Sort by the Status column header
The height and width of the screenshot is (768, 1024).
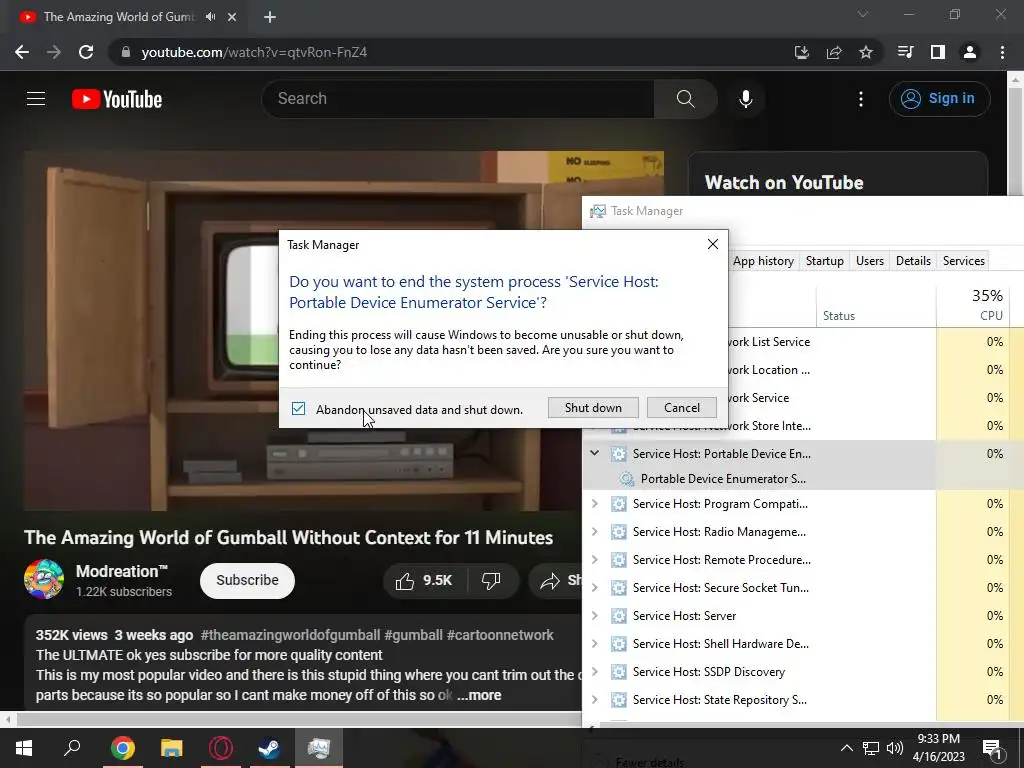tap(876, 305)
